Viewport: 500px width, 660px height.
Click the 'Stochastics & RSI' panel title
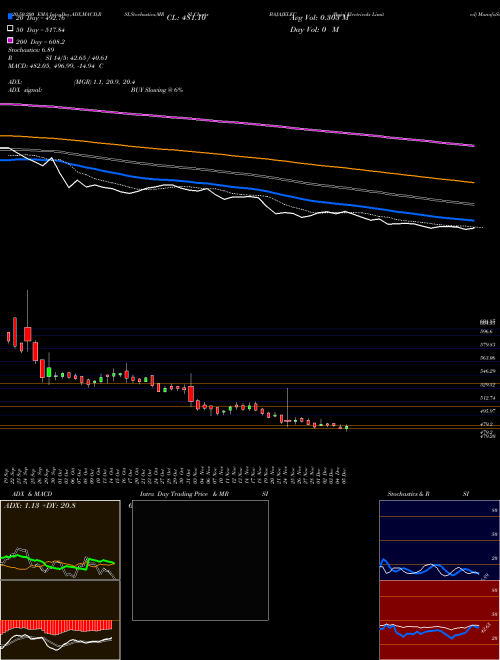pyautogui.click(x=428, y=494)
